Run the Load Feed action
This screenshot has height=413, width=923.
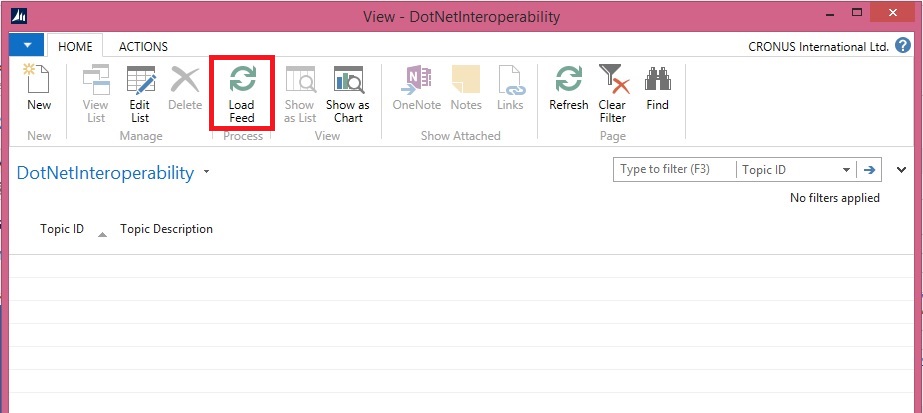pyautogui.click(x=242, y=94)
